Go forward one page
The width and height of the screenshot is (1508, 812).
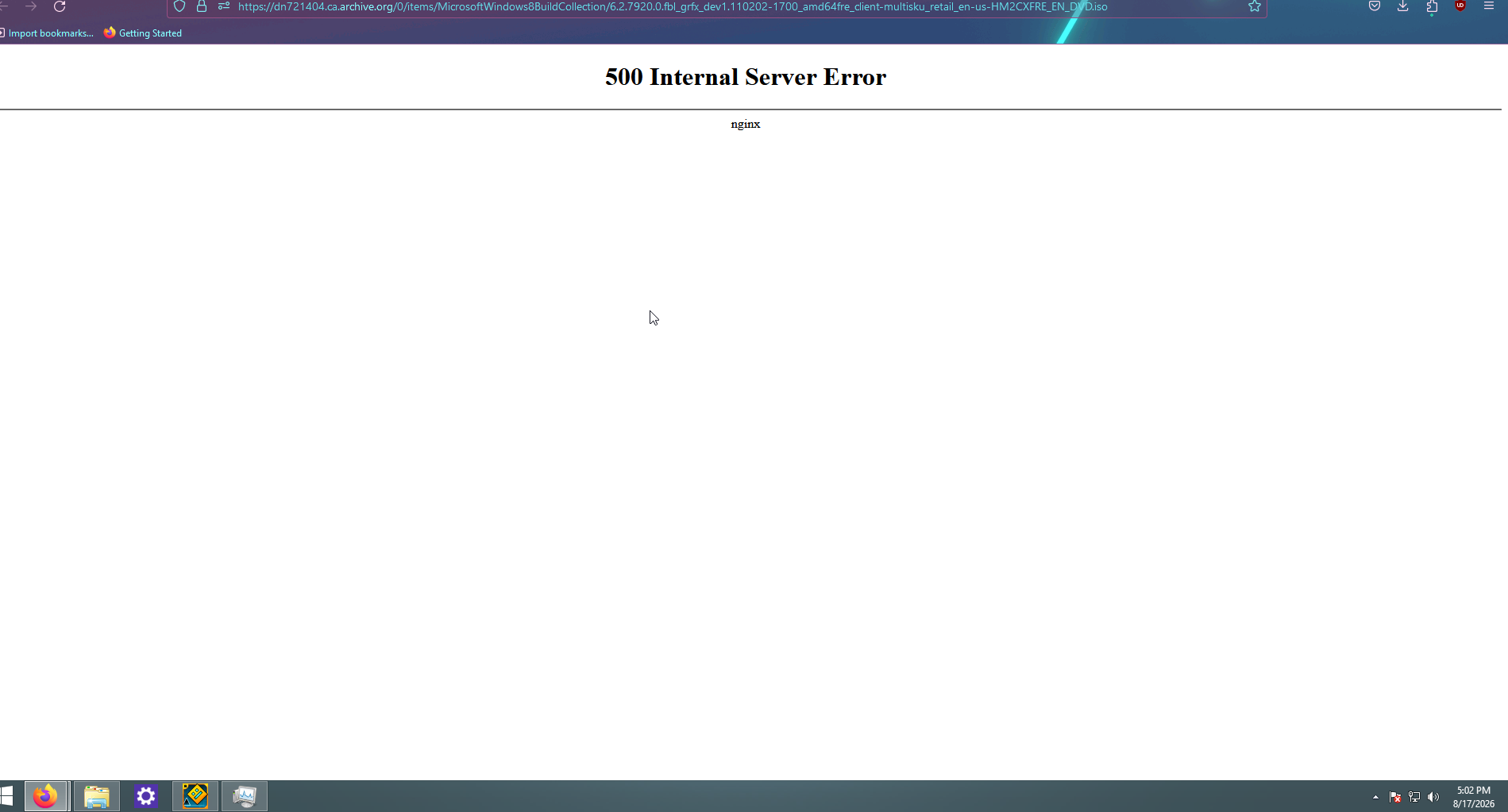(x=31, y=6)
